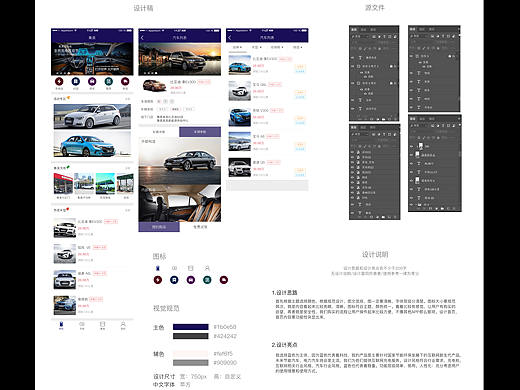This screenshot has width=520, height=390.
Task: Tap the purple round category icon on home screen
Action: click(92, 81)
